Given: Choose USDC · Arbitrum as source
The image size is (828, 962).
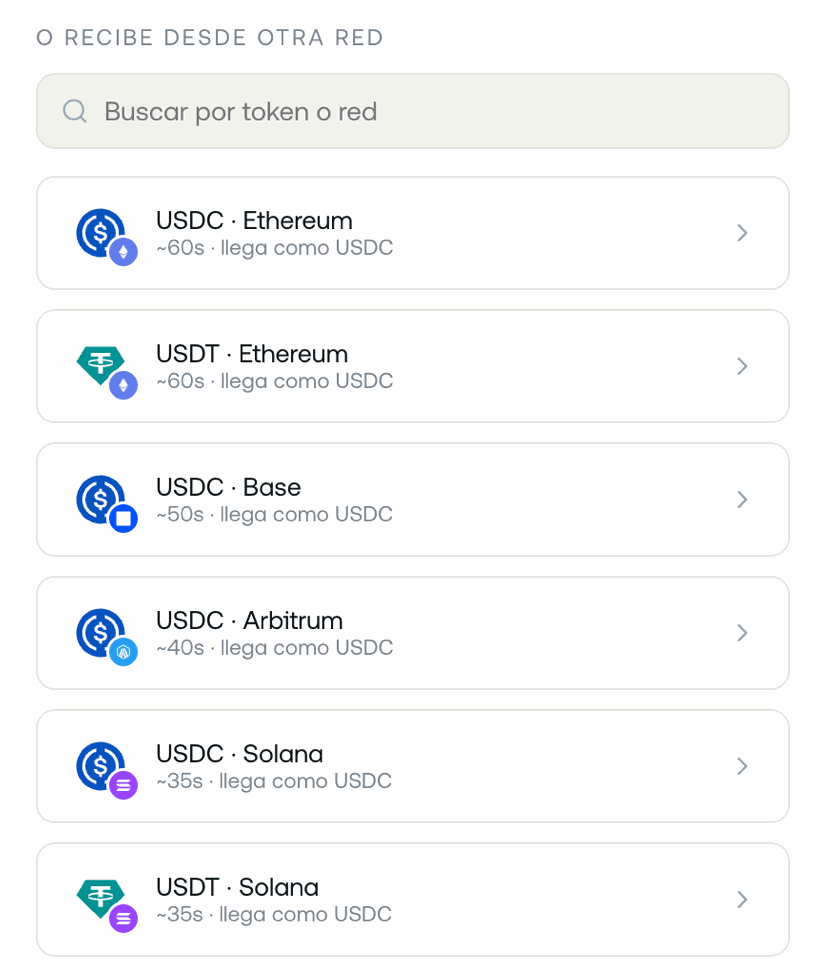Looking at the screenshot, I should point(413,633).
